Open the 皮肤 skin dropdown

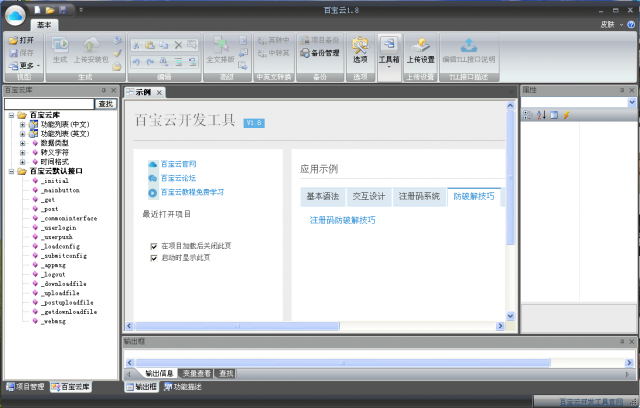click(611, 24)
